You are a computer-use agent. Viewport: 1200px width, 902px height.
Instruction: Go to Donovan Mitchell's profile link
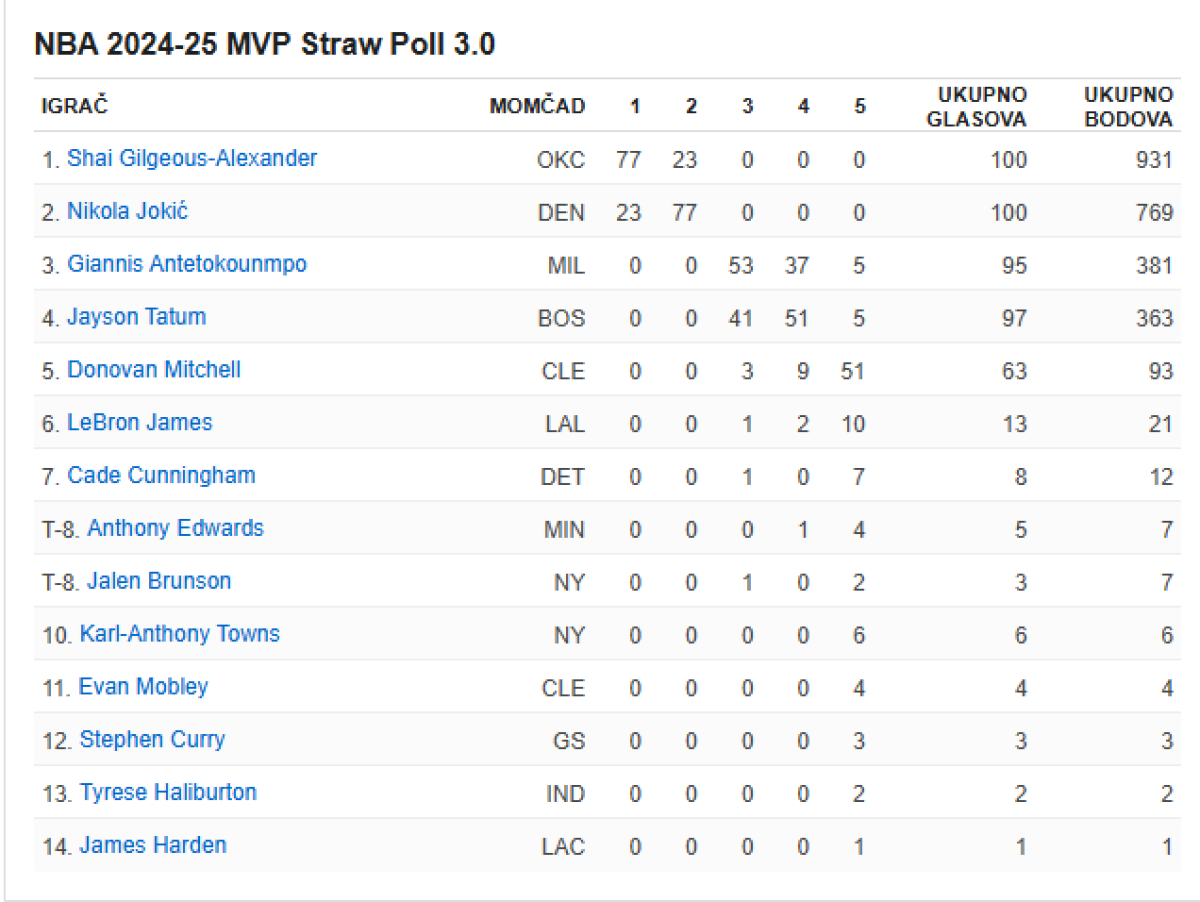click(154, 370)
